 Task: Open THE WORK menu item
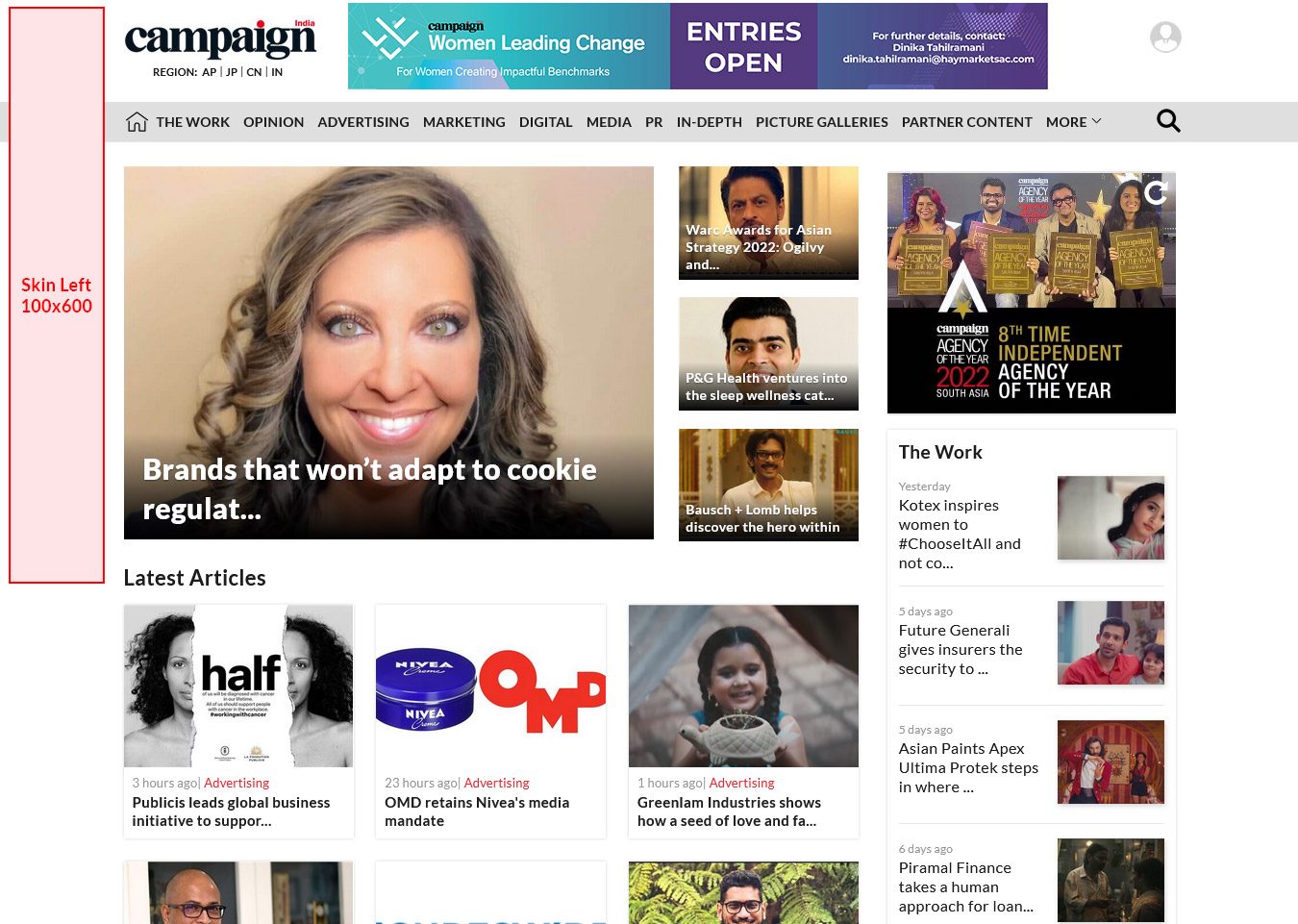[192, 122]
